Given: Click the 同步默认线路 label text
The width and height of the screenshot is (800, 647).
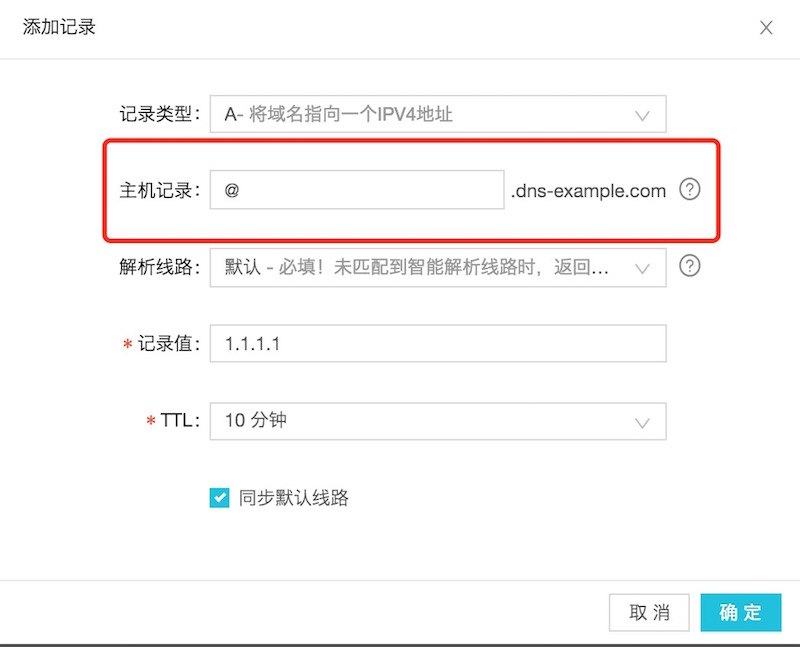Looking at the screenshot, I should (x=294, y=498).
